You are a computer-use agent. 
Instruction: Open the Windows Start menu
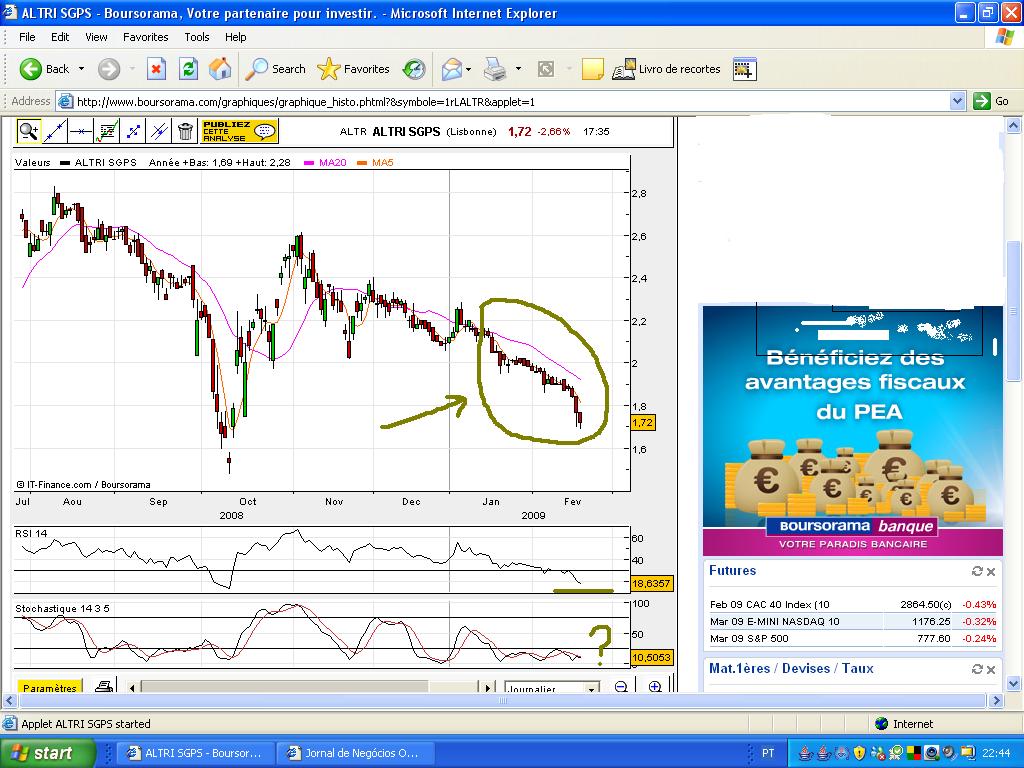point(47,753)
